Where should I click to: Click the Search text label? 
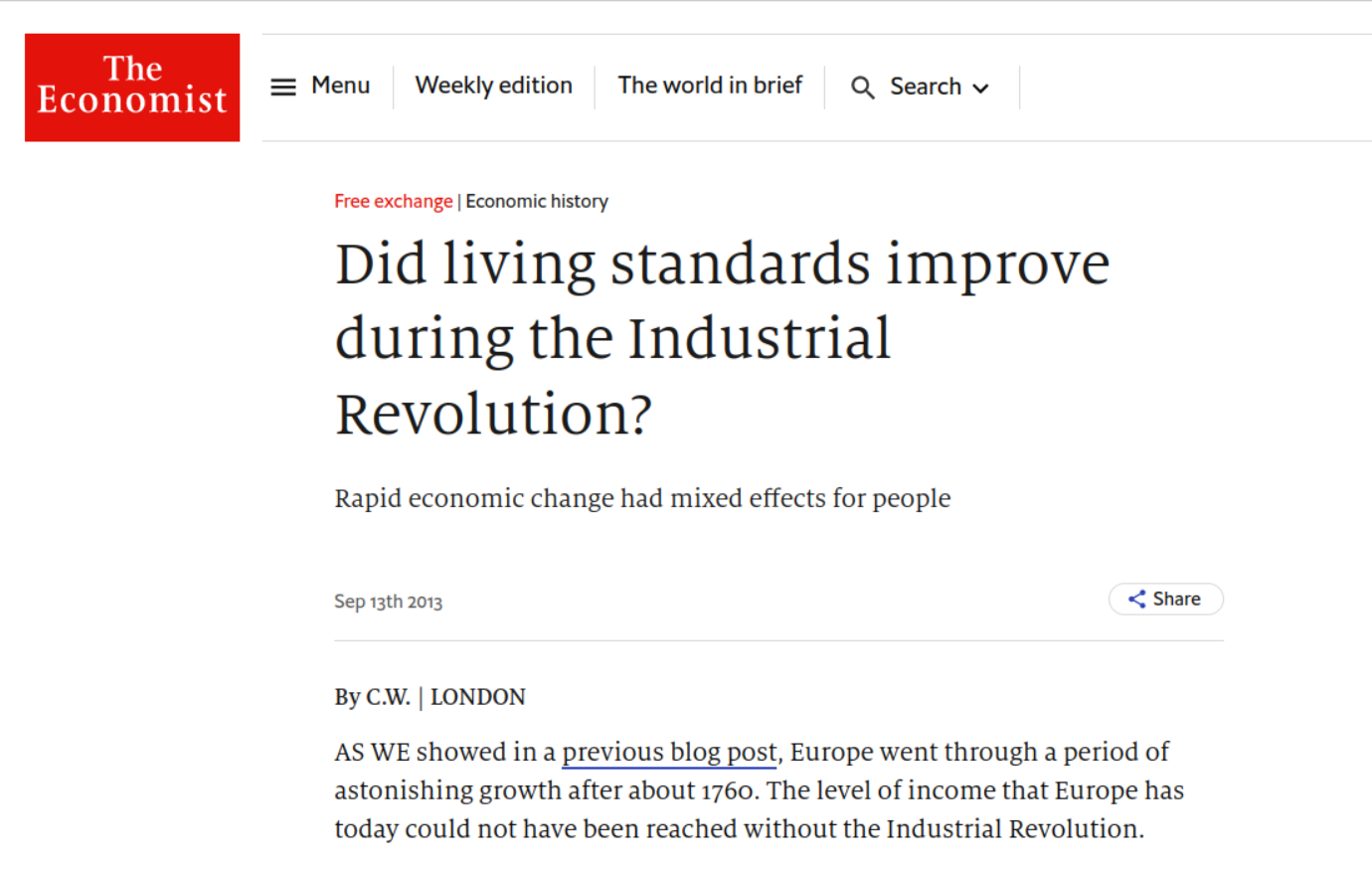point(925,87)
